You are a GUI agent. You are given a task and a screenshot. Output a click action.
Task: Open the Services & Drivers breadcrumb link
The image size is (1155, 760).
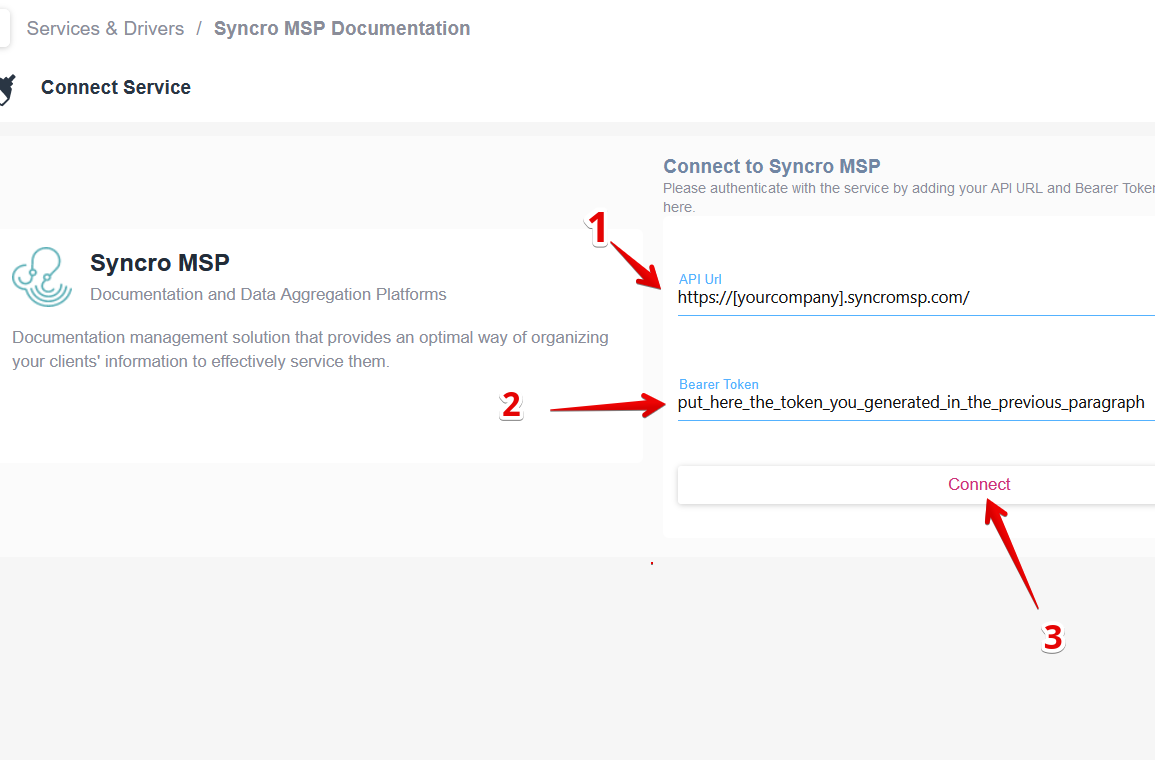(x=105, y=29)
